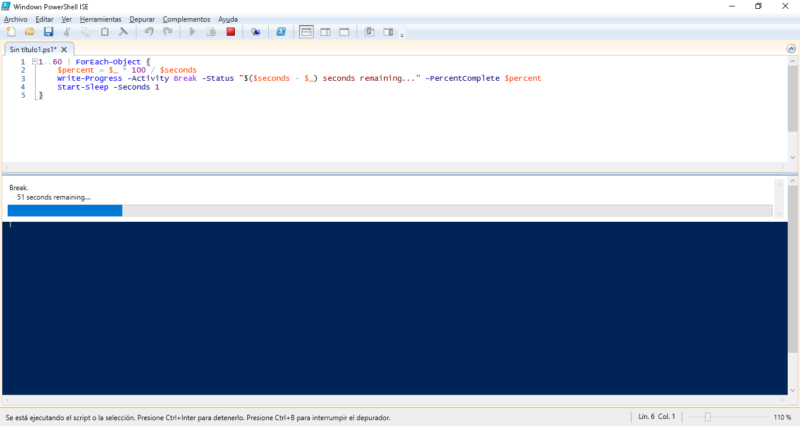Open the New Remote PowerShell Tab icon
This screenshot has width=800, height=426.
[256, 32]
